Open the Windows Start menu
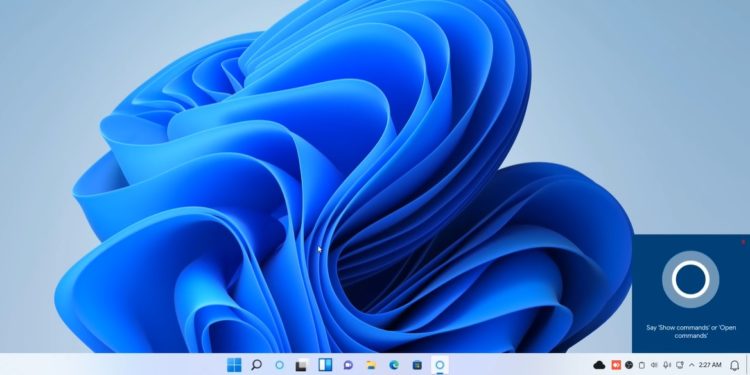750x375 pixels. tap(234, 365)
